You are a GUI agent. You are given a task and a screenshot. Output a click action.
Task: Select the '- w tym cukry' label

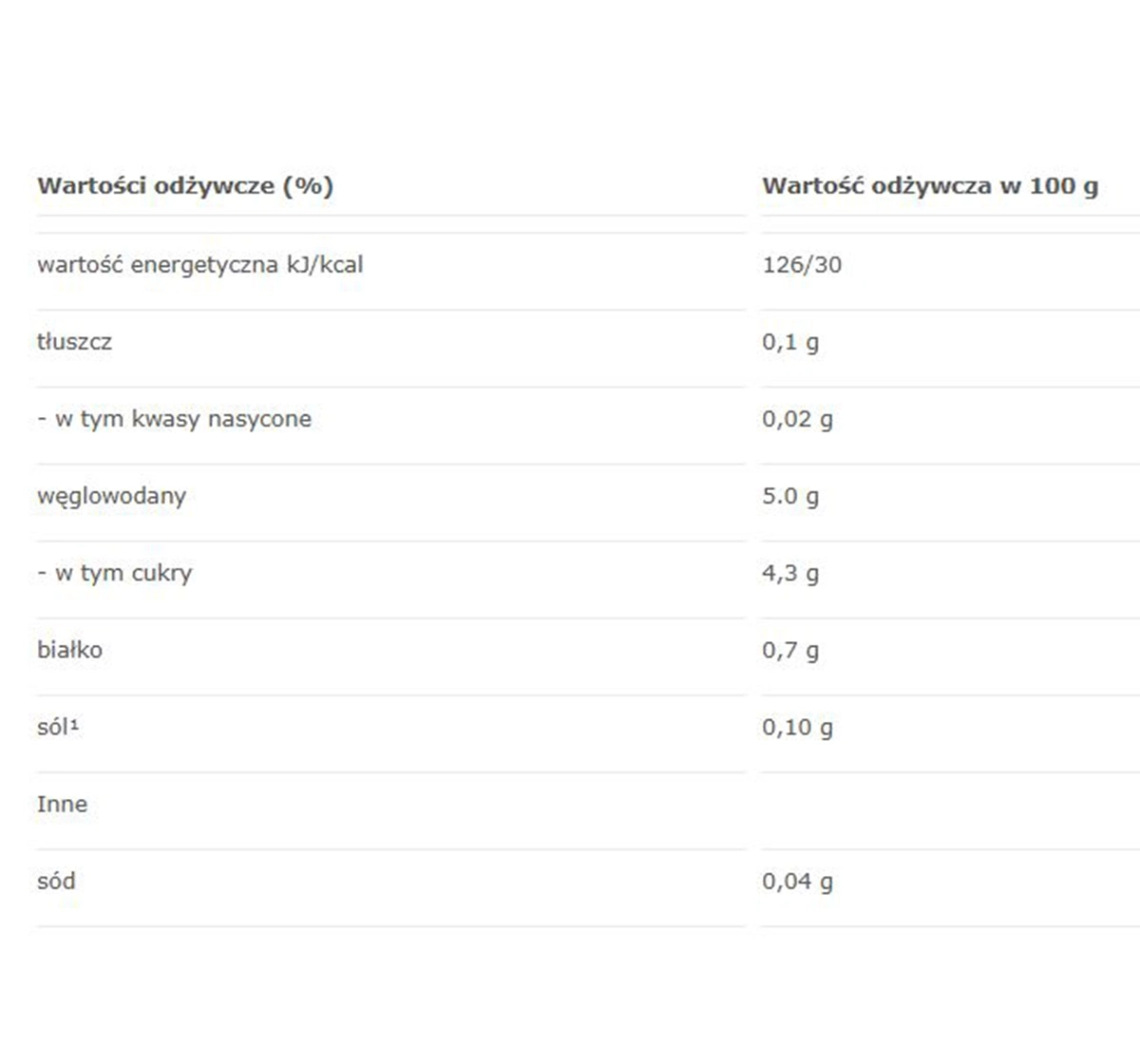tap(114, 573)
